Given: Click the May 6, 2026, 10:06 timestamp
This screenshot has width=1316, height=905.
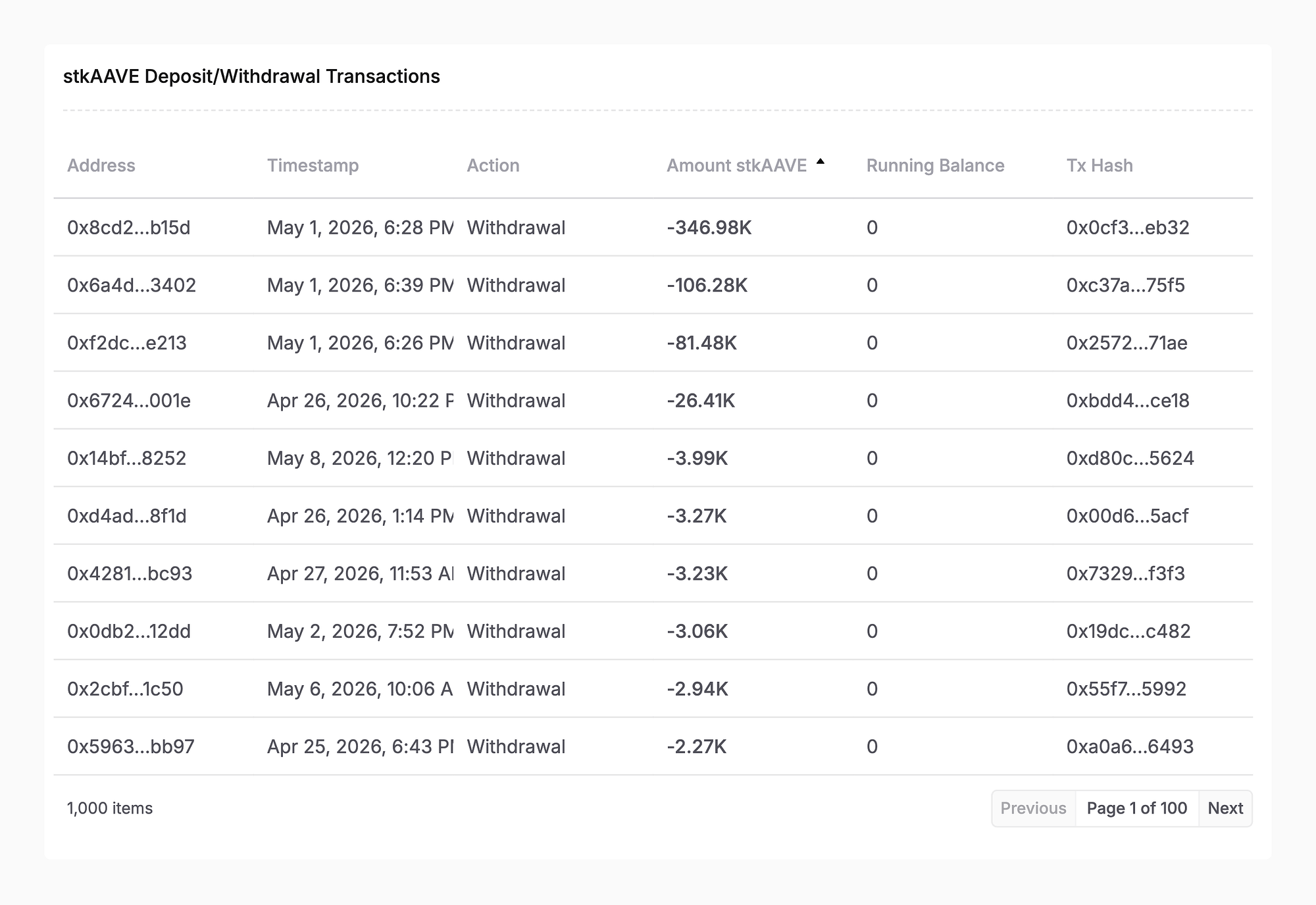Looking at the screenshot, I should click(361, 689).
